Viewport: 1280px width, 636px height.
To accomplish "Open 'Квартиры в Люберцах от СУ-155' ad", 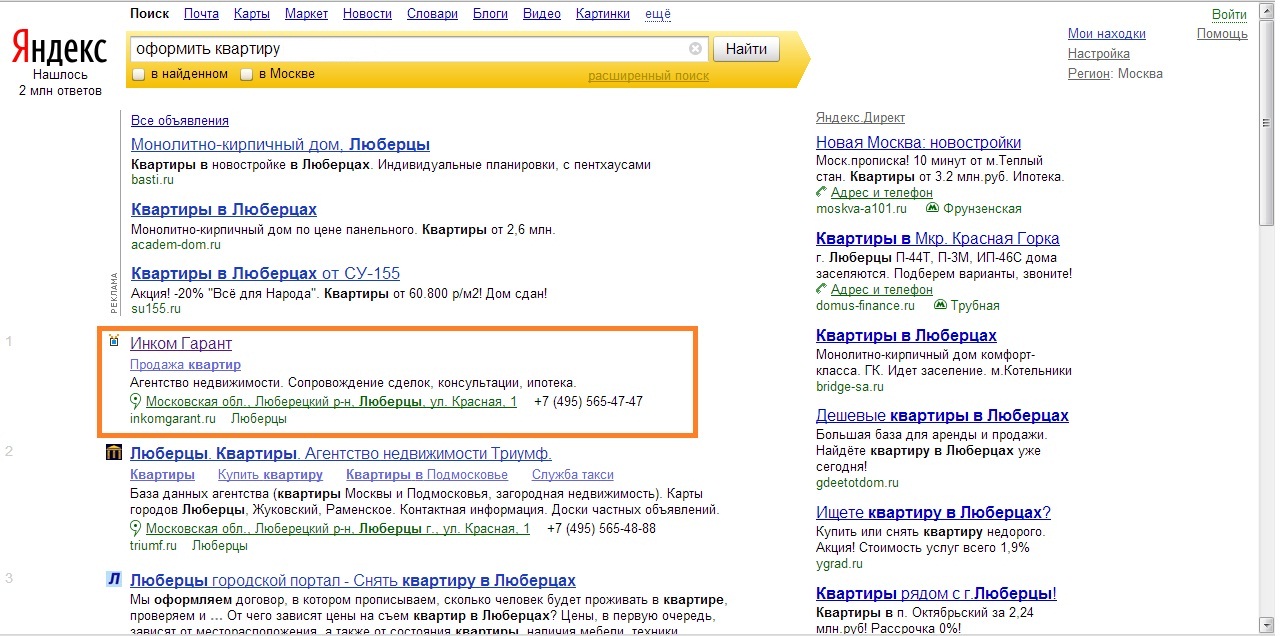I will (x=265, y=273).
